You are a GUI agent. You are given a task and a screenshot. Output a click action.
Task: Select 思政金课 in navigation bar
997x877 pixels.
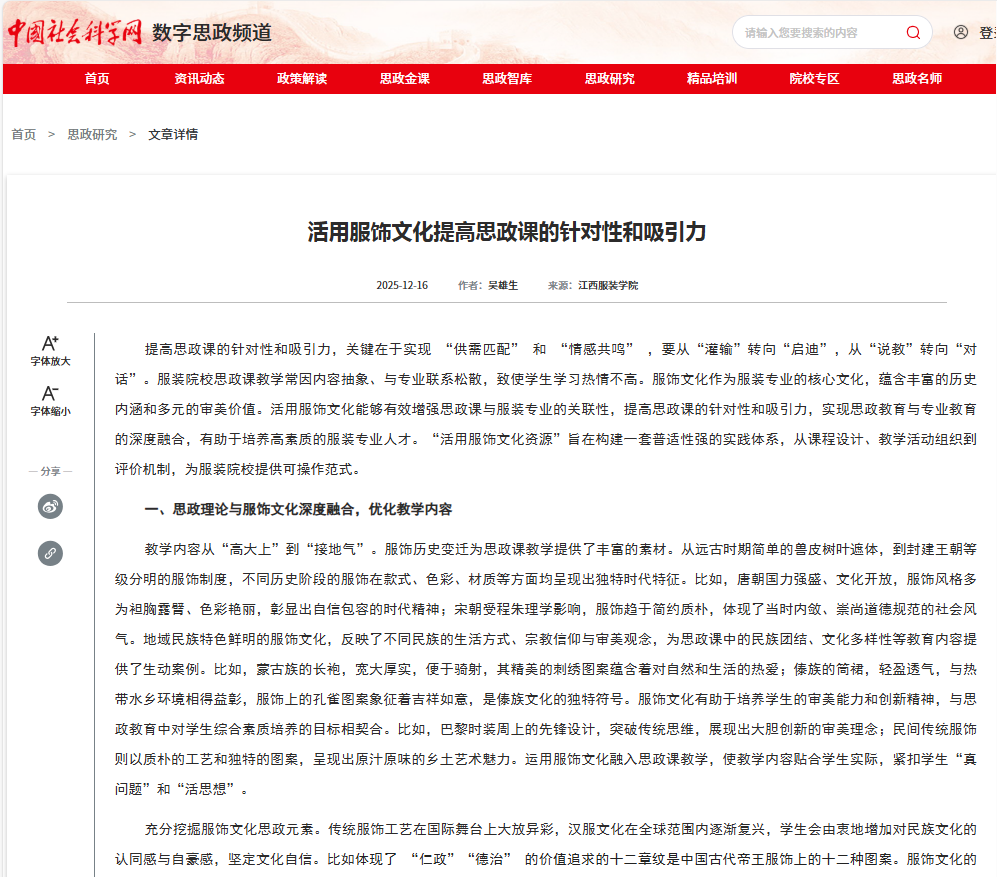[x=404, y=79]
